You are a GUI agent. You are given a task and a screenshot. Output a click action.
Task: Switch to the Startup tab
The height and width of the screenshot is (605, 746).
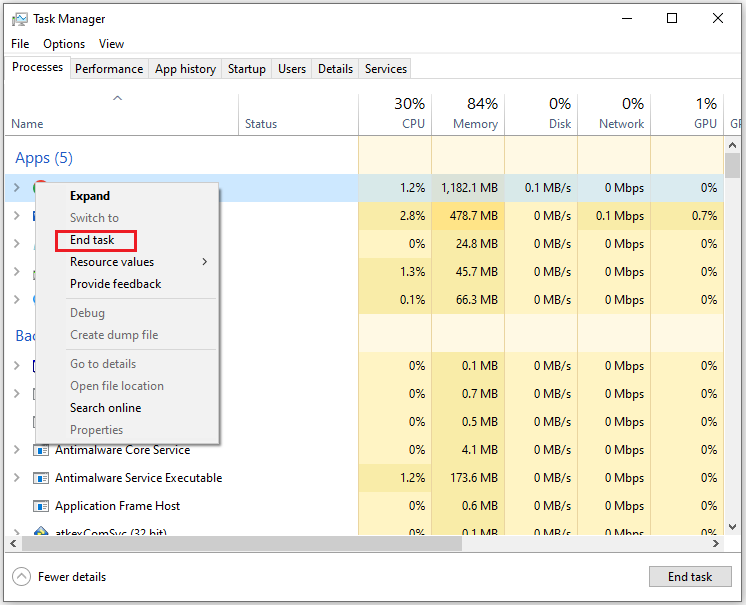pyautogui.click(x=246, y=69)
